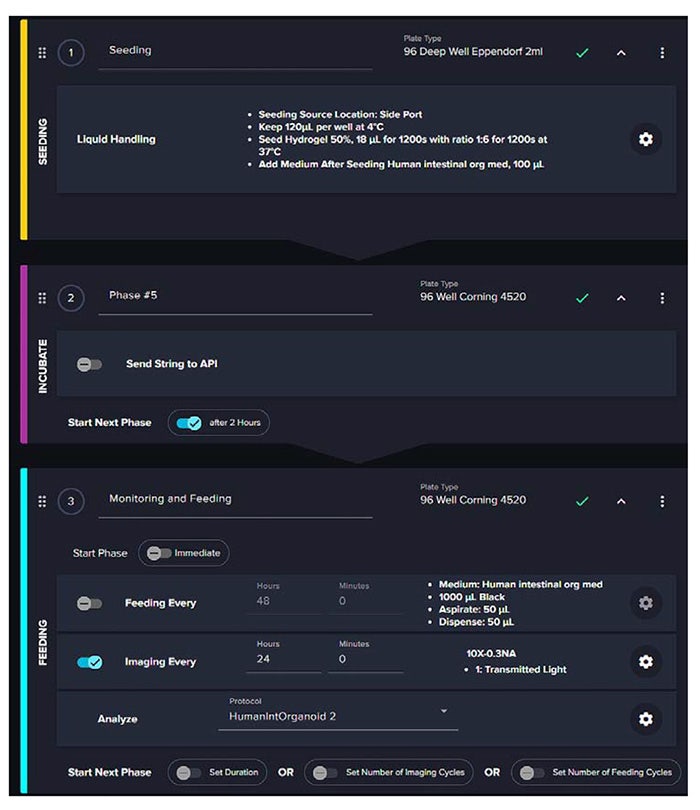Collapse the Phase #5 incubate panel

(621, 298)
